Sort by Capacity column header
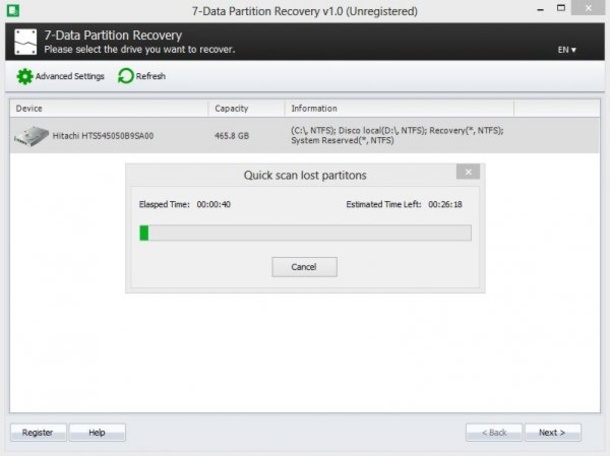The width and height of the screenshot is (610, 456). coord(246,109)
